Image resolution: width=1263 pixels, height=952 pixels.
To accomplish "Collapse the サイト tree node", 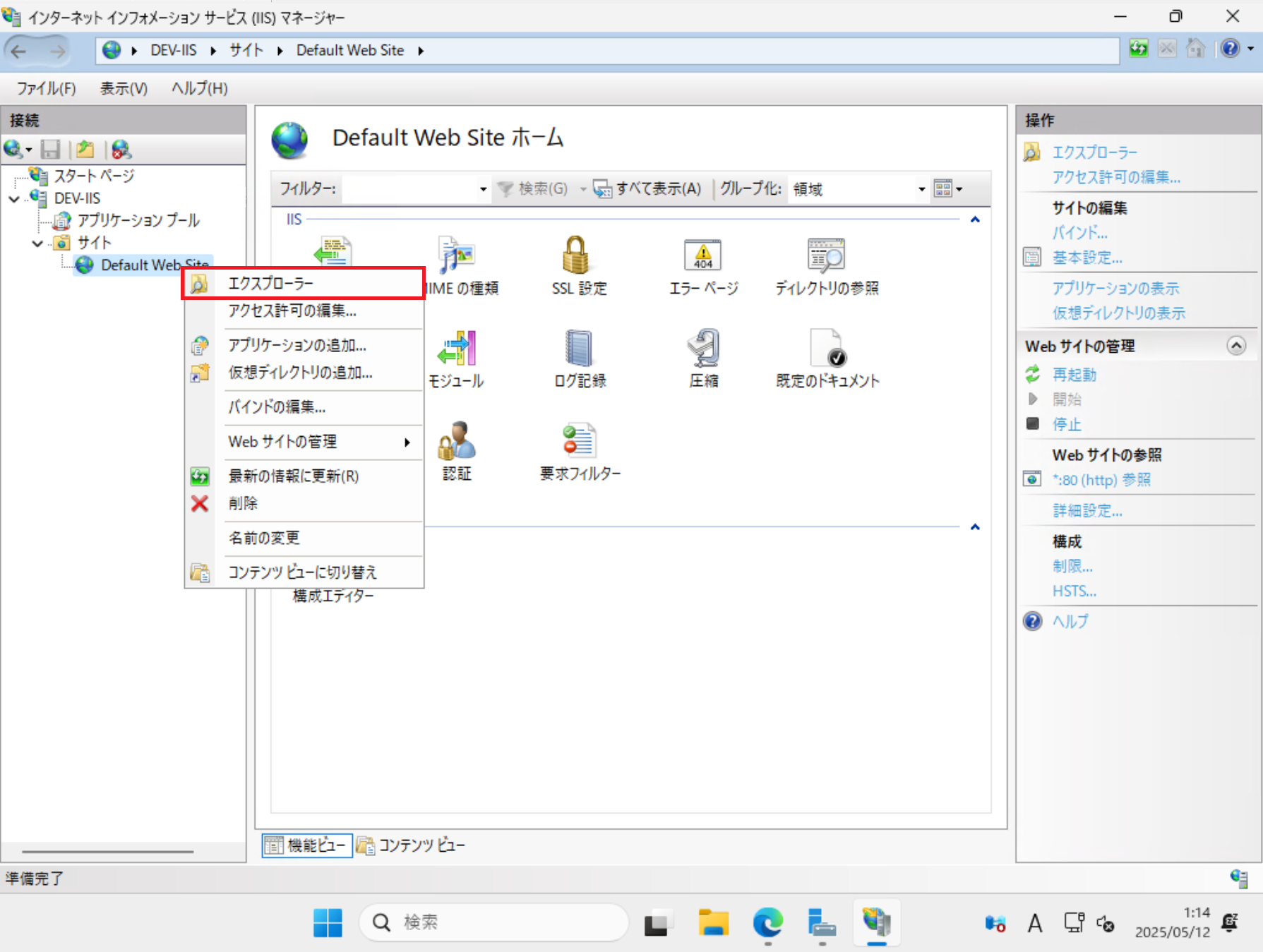I will coord(37,243).
